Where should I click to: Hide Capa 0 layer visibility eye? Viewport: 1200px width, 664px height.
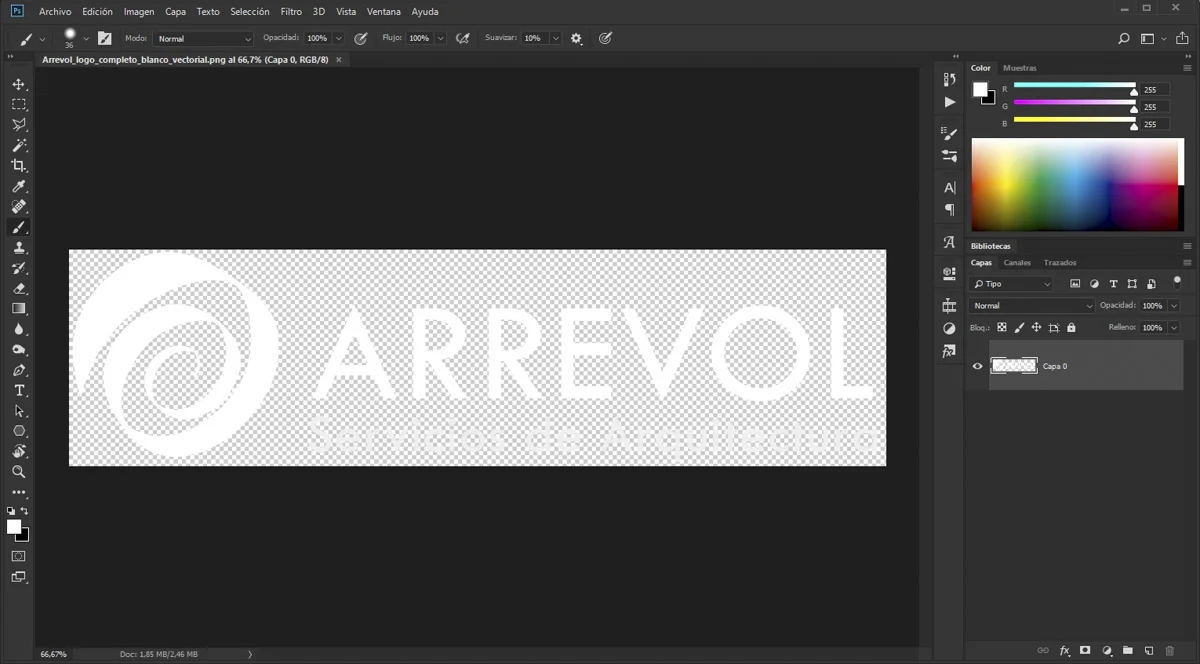point(977,366)
